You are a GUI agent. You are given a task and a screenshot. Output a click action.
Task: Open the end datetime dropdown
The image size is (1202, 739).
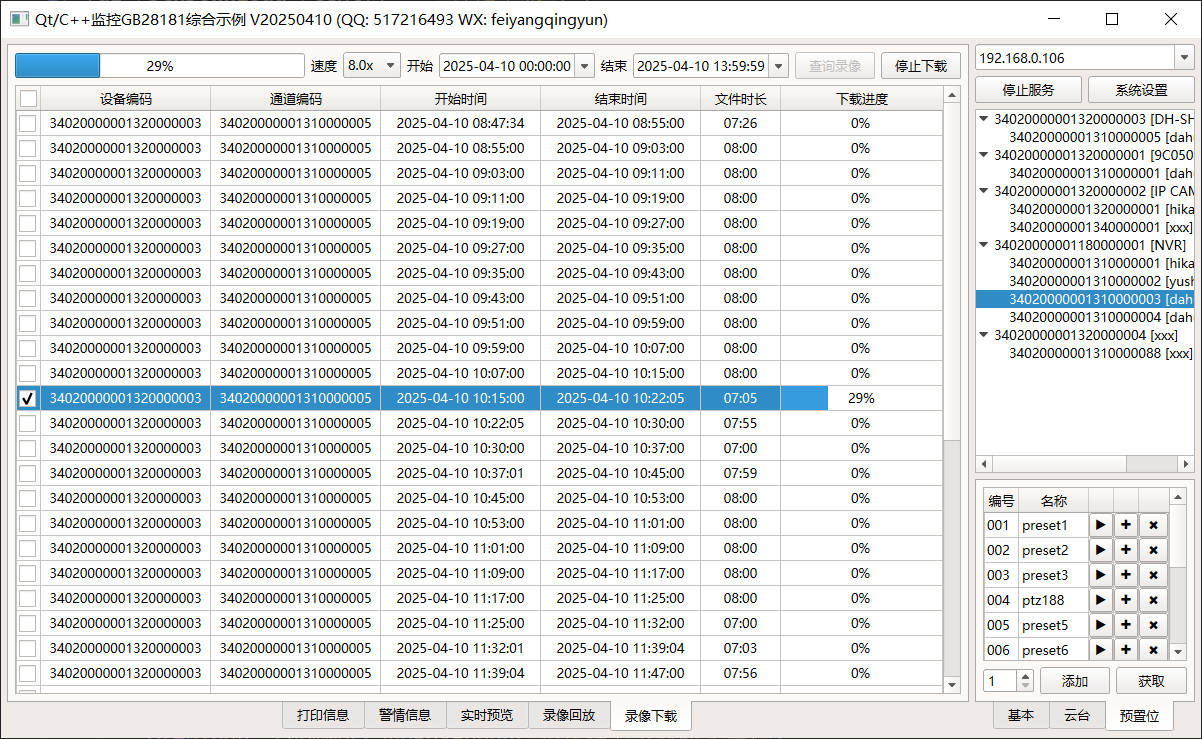pyautogui.click(x=778, y=66)
